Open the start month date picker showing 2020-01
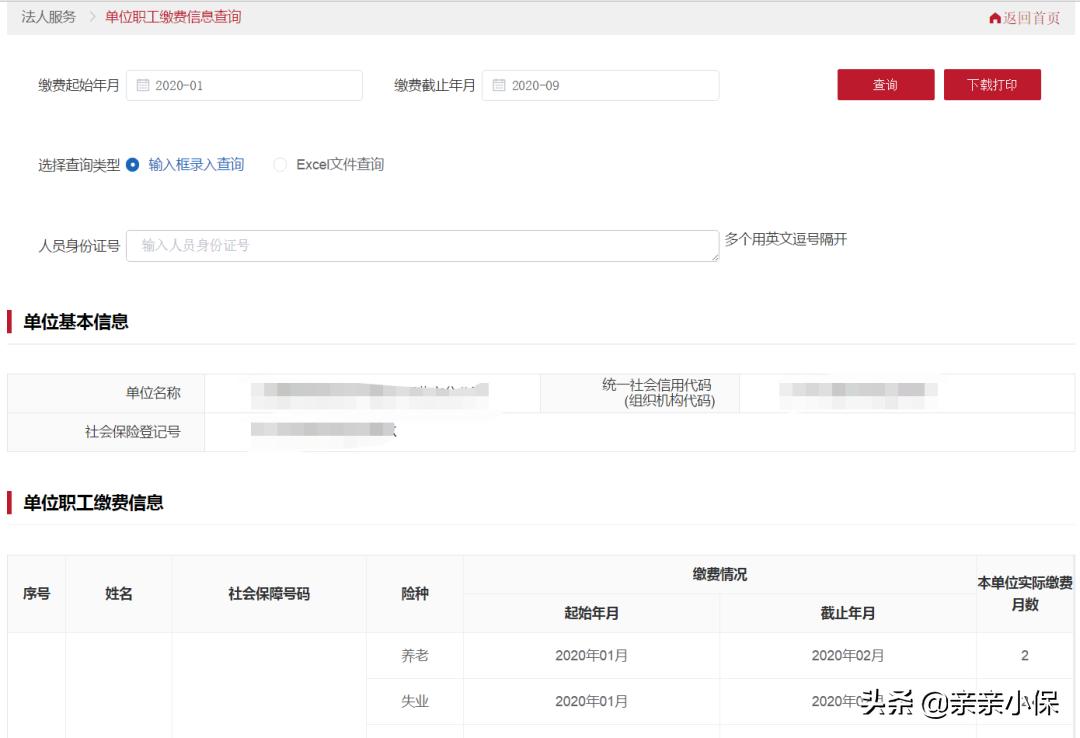Screen dimensions: 1080x738 point(245,86)
